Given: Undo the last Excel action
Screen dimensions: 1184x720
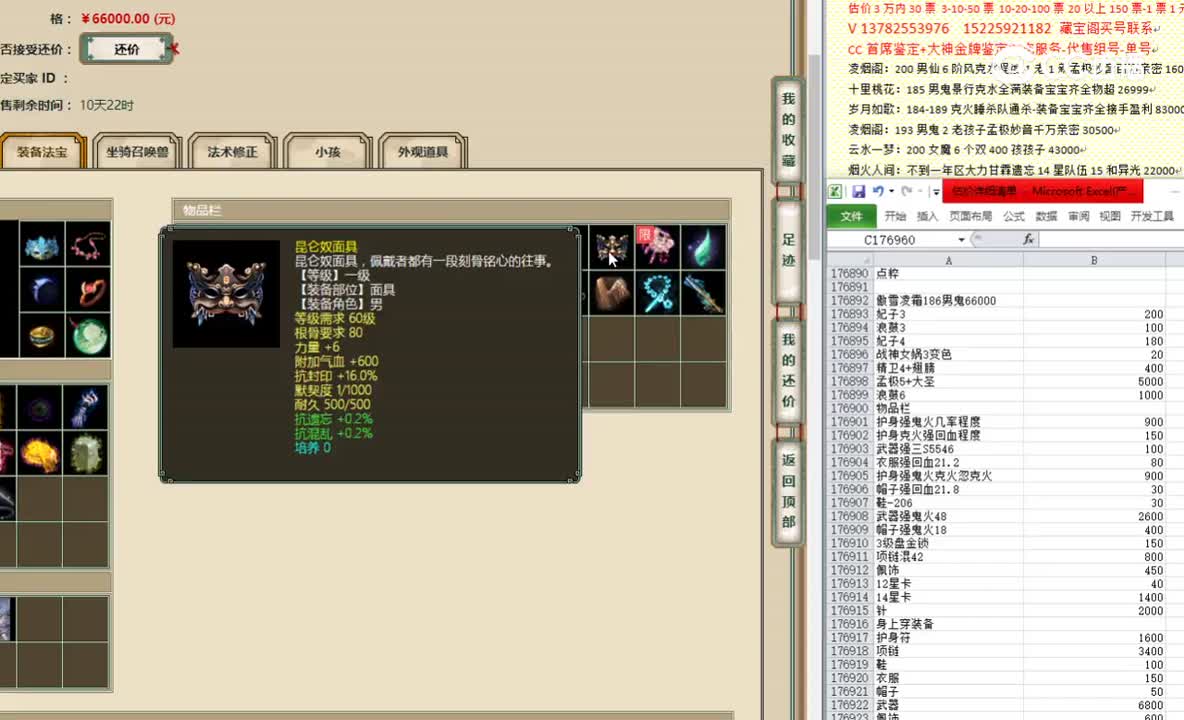Looking at the screenshot, I should [x=877, y=192].
